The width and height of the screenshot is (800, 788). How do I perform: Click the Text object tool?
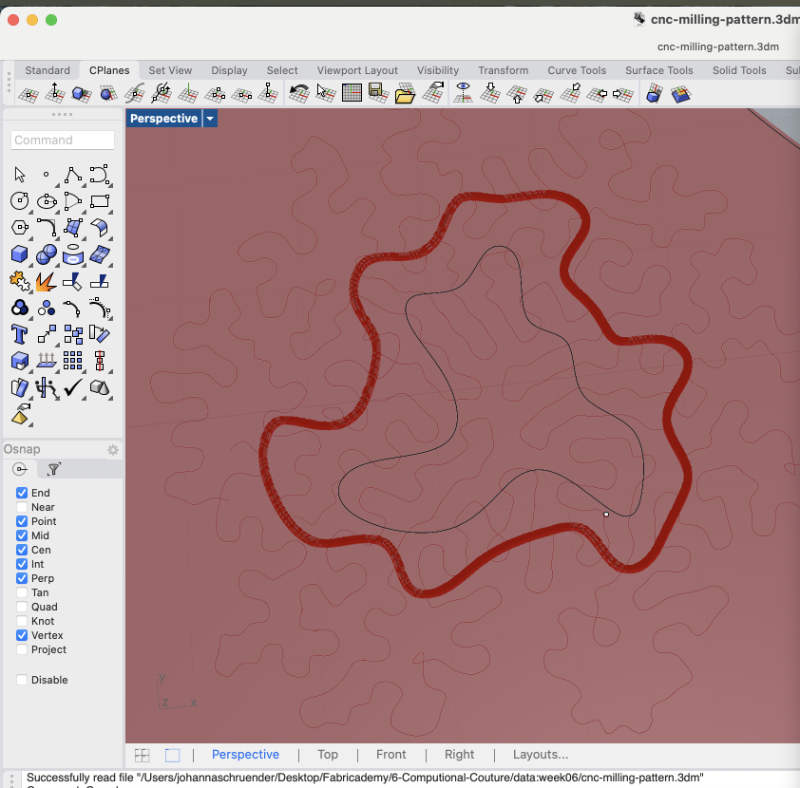[x=19, y=334]
